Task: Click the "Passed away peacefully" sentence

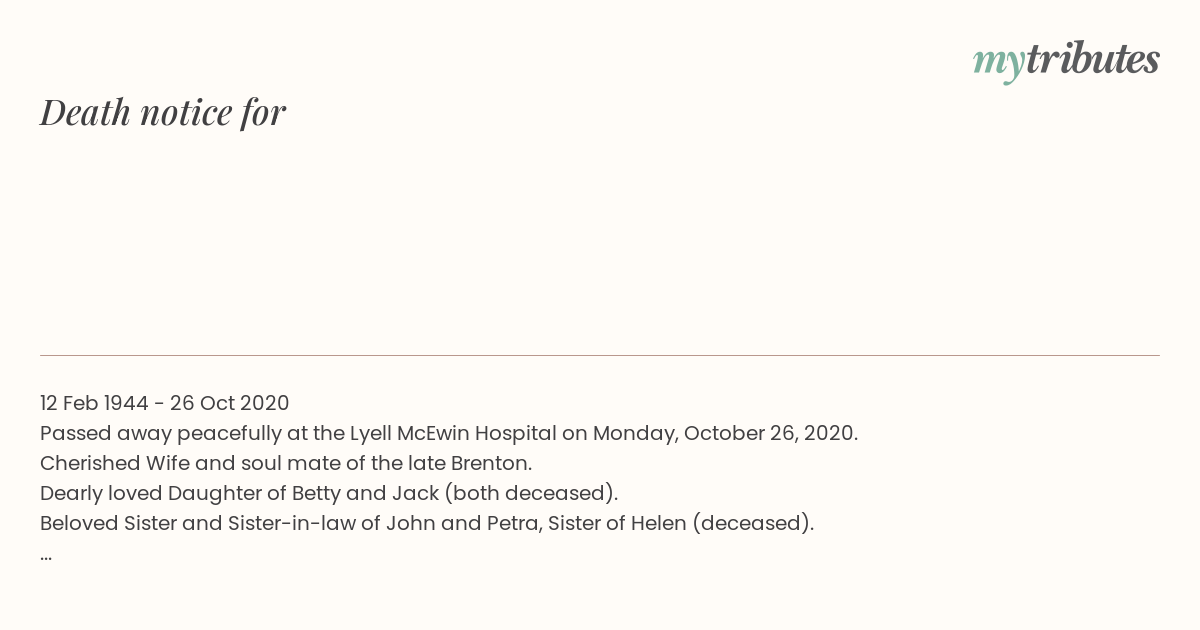Action: click(x=449, y=433)
